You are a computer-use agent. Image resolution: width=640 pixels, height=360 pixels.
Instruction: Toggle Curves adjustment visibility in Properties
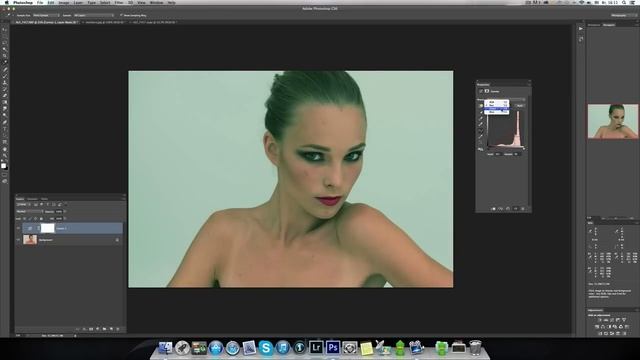pyautogui.click(x=516, y=209)
